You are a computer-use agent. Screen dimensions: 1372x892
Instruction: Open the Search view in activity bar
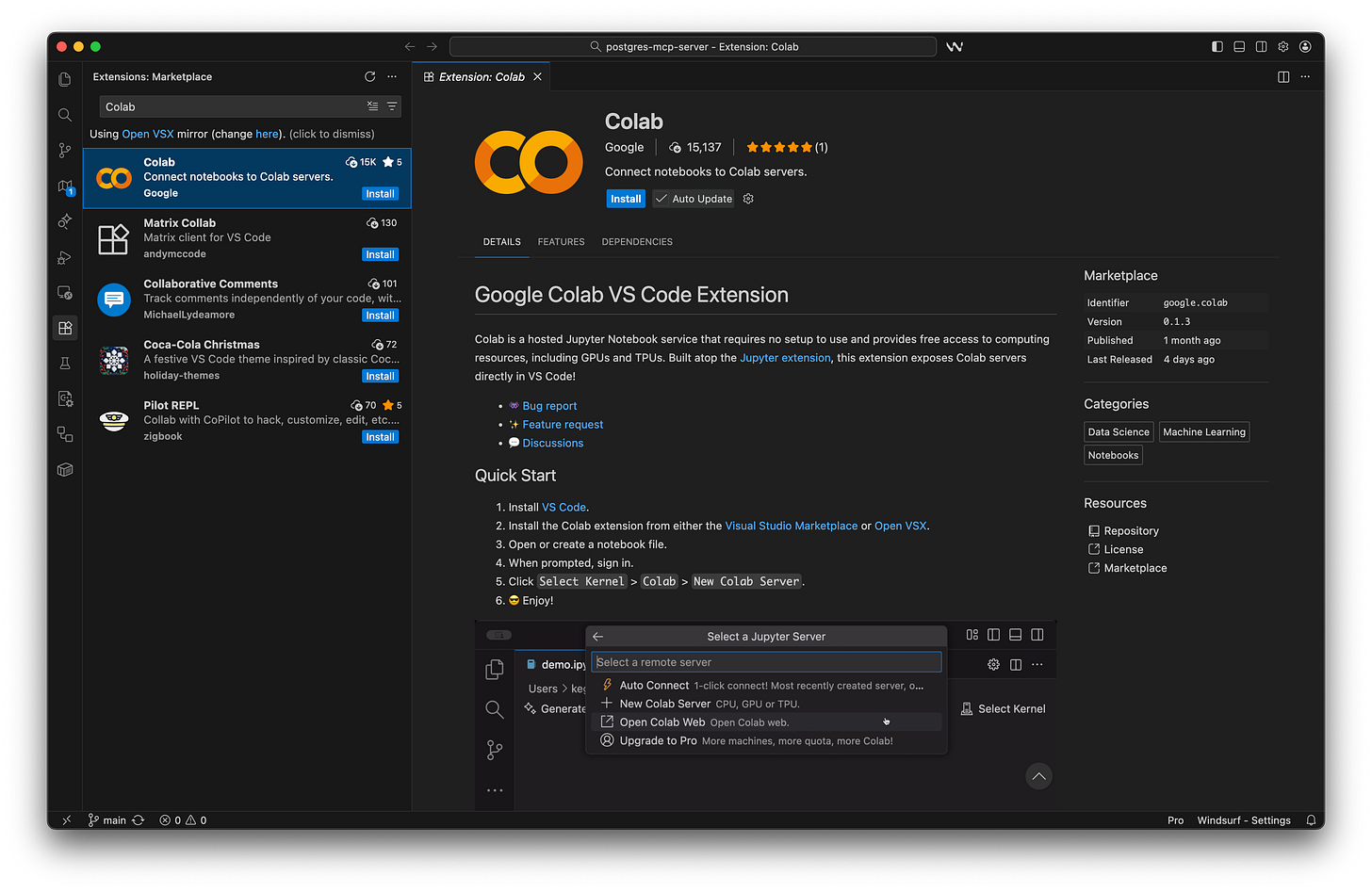tap(65, 115)
